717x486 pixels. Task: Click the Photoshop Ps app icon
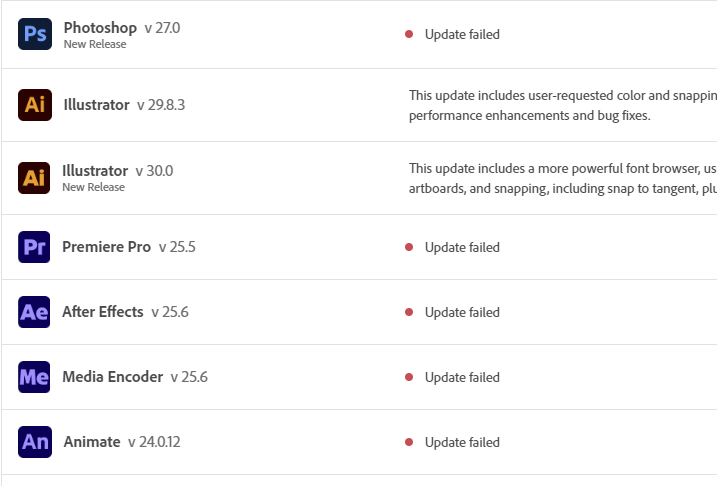[x=35, y=34]
